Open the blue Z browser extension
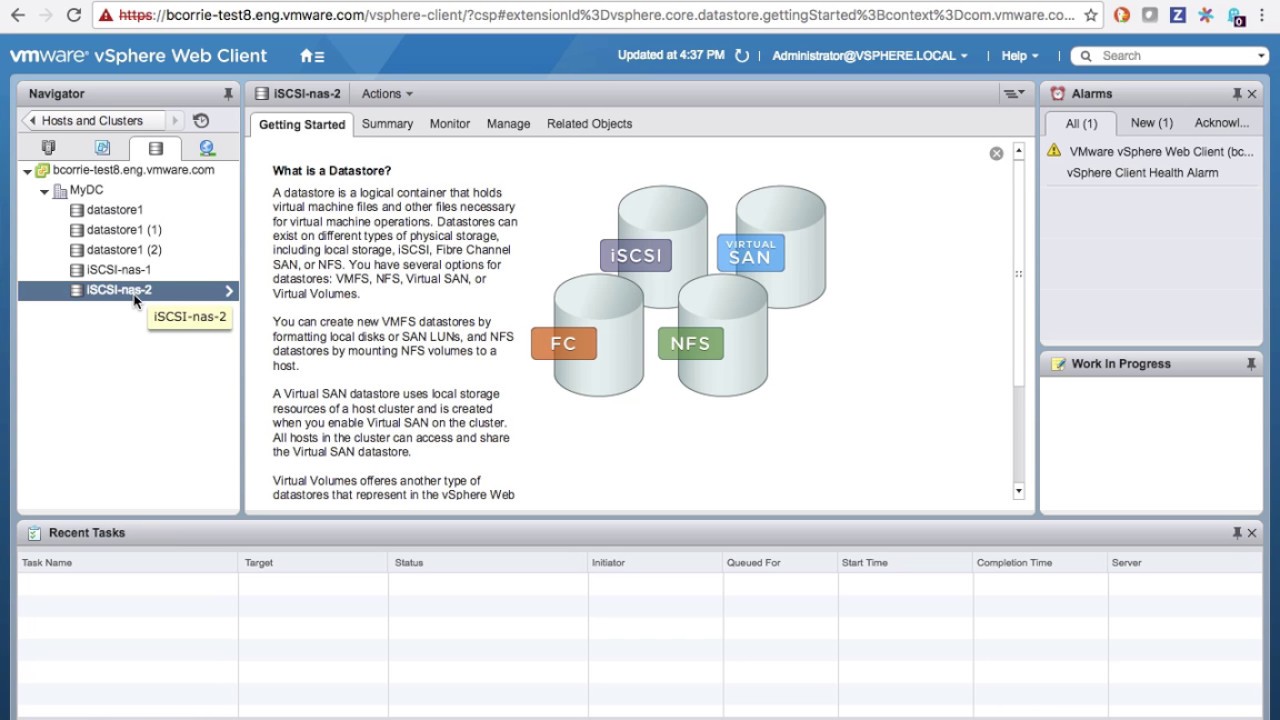Screen dimensions: 1280x720 coord(1177,15)
